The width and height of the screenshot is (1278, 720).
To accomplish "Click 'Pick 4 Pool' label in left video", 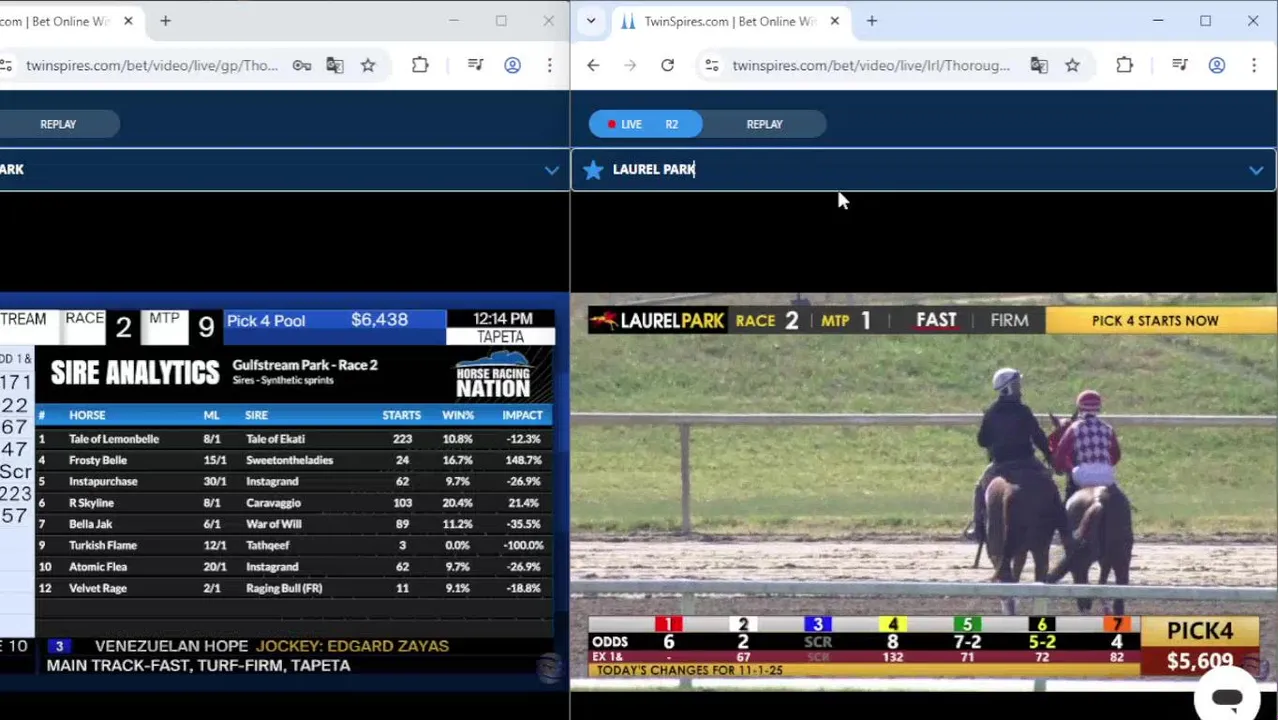I will (266, 320).
